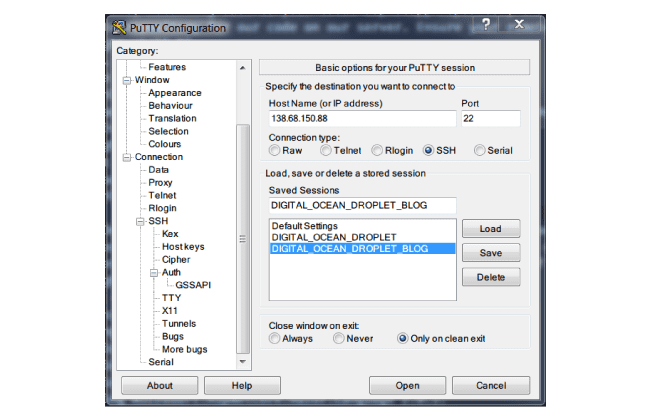Image resolution: width=650 pixels, height=420 pixels.
Task: Open the GSSAPI settings
Action: tap(193, 285)
